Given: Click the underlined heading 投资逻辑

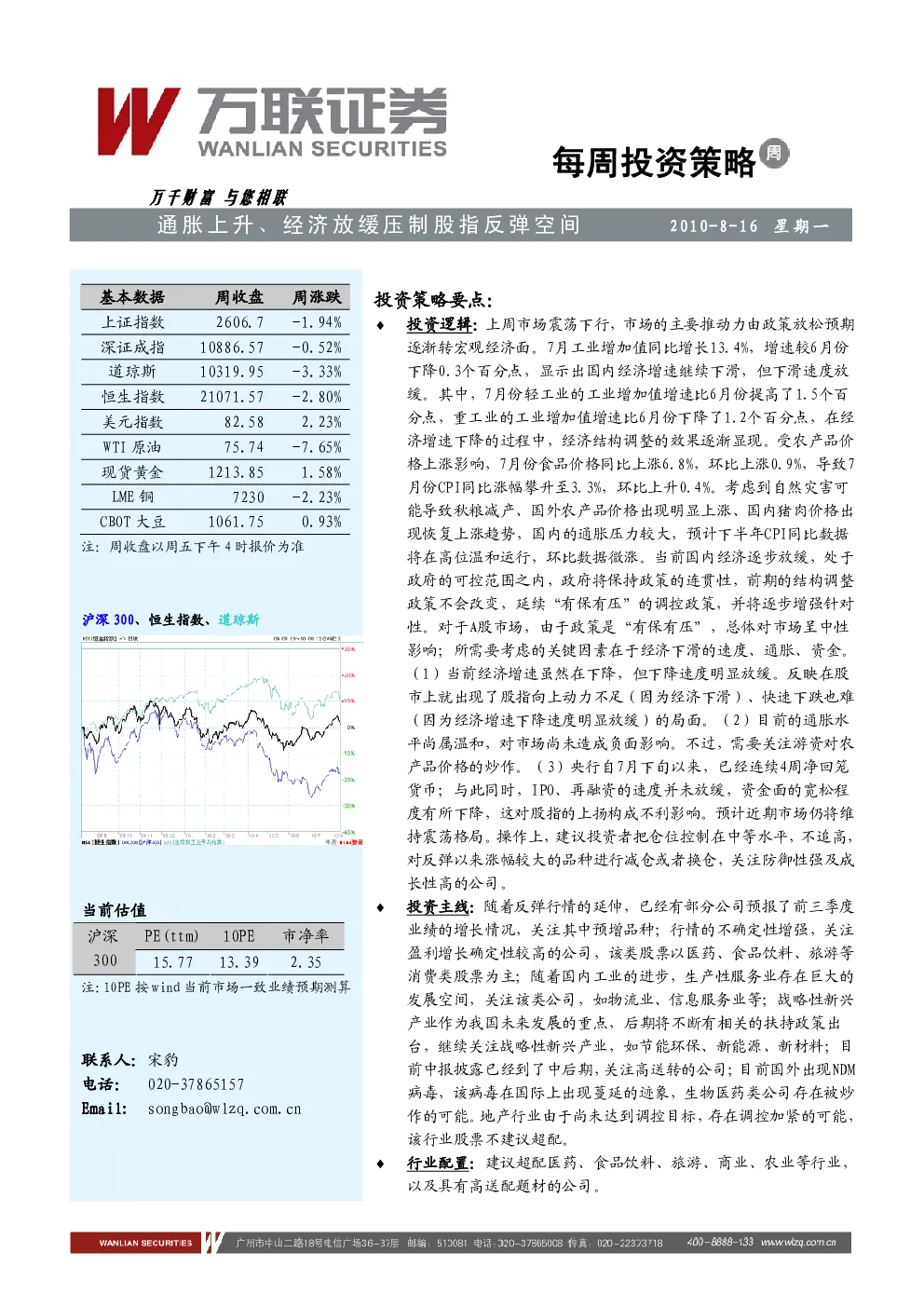Looking at the screenshot, I should tap(439, 324).
